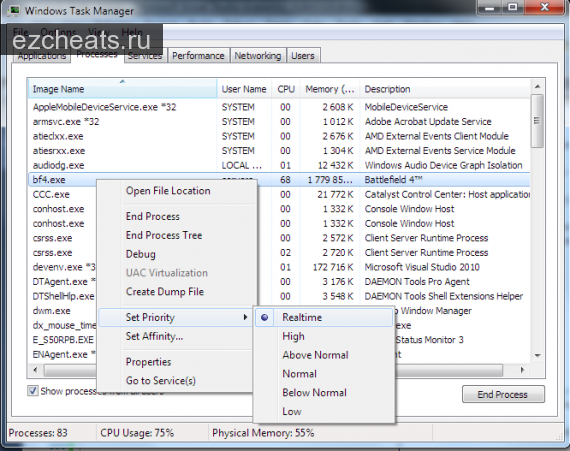
Task: Select CCC.exe process
Action: 51,194
